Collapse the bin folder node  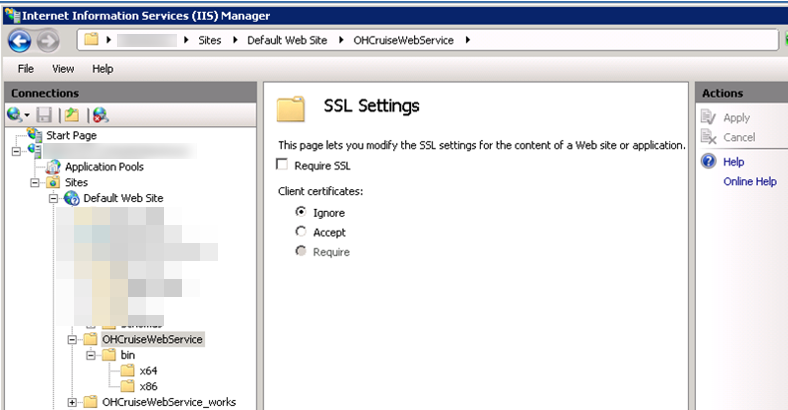pos(90,355)
